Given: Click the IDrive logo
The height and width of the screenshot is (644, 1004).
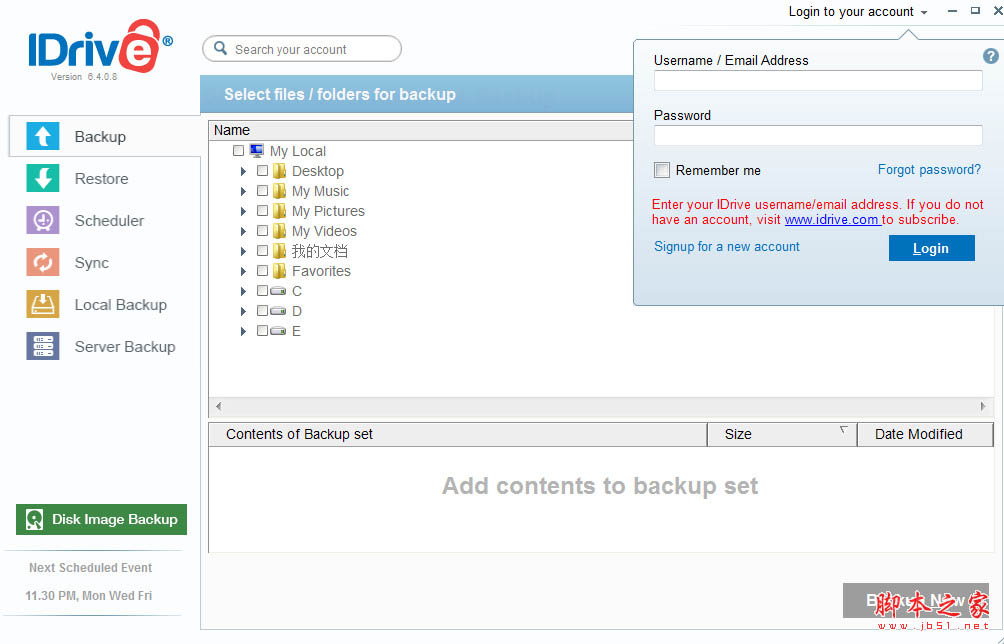Looking at the screenshot, I should tap(100, 46).
